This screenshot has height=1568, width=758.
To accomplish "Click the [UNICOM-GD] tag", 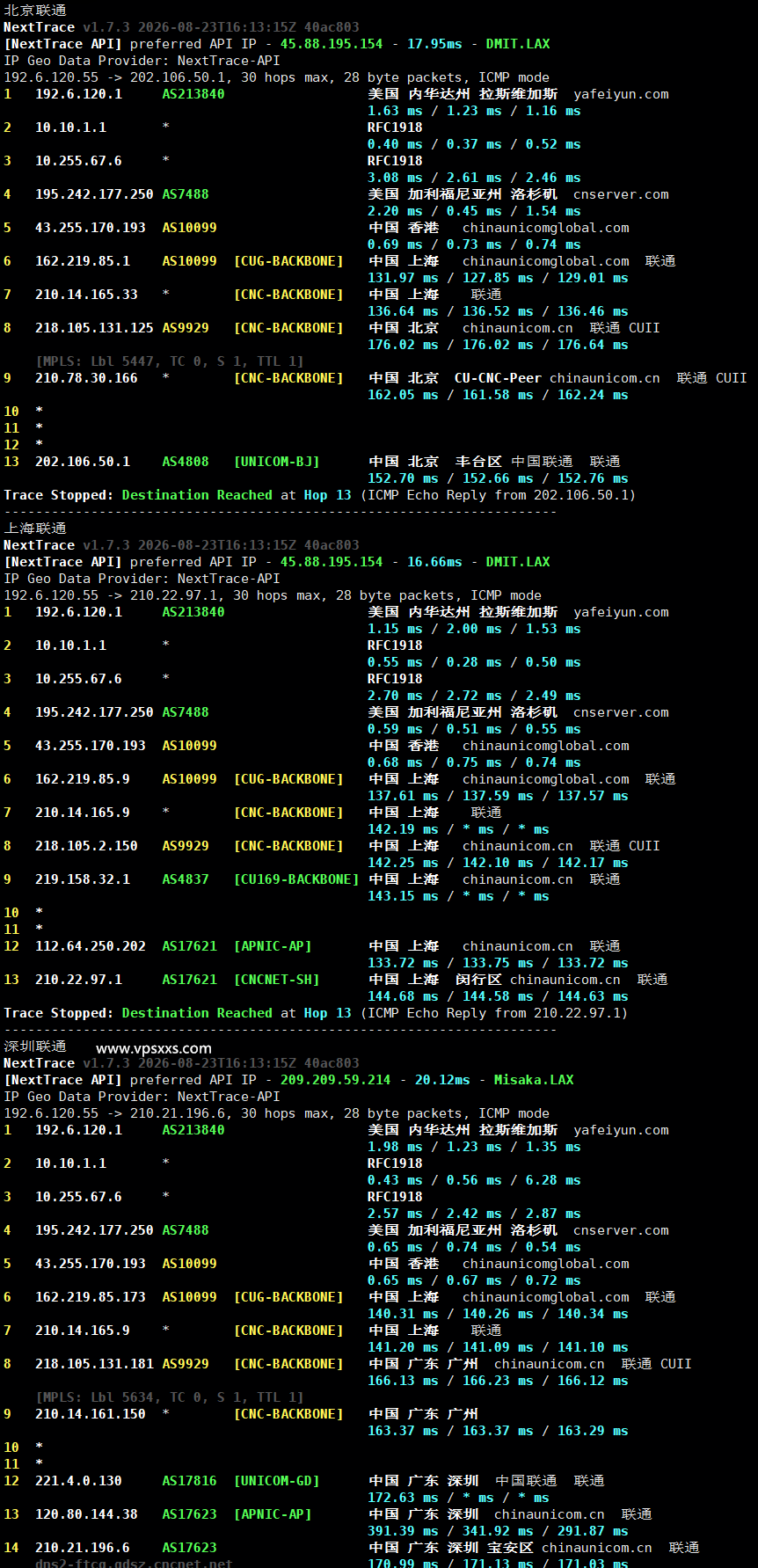I will pyautogui.click(x=277, y=1481).
